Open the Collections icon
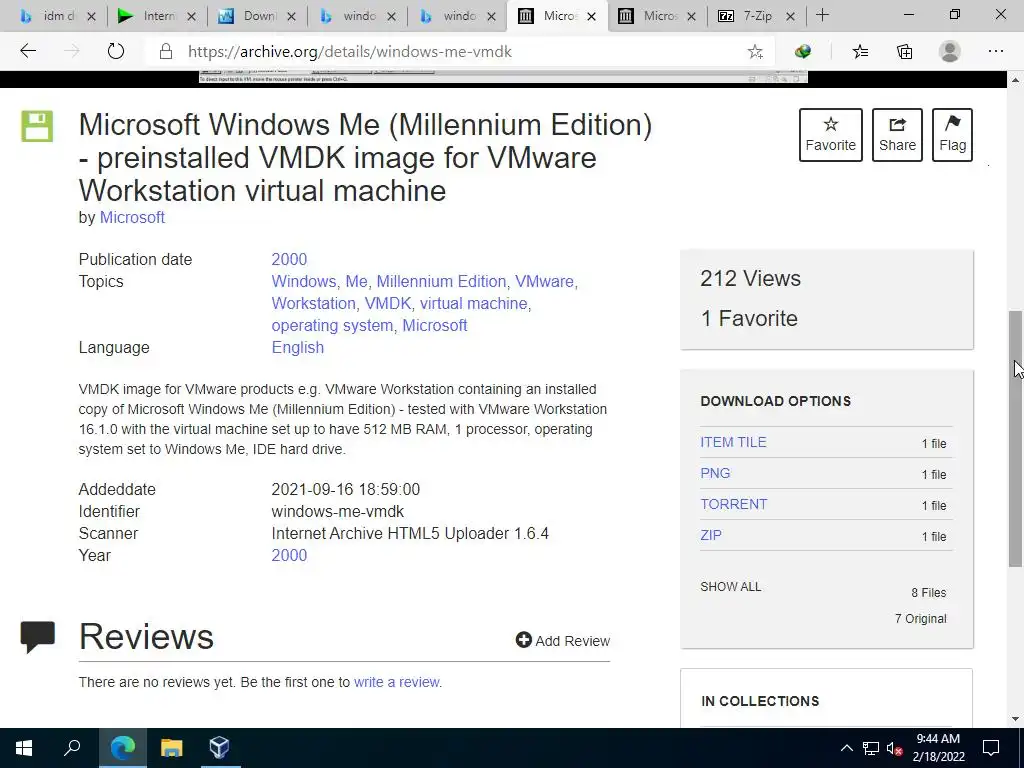Screen dimensions: 1024x768 904,52
